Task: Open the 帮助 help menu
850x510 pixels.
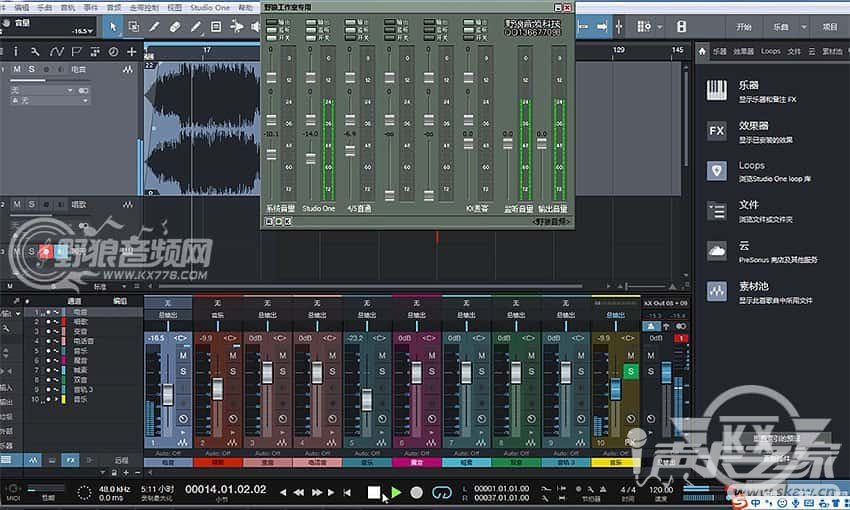Action: point(246,8)
